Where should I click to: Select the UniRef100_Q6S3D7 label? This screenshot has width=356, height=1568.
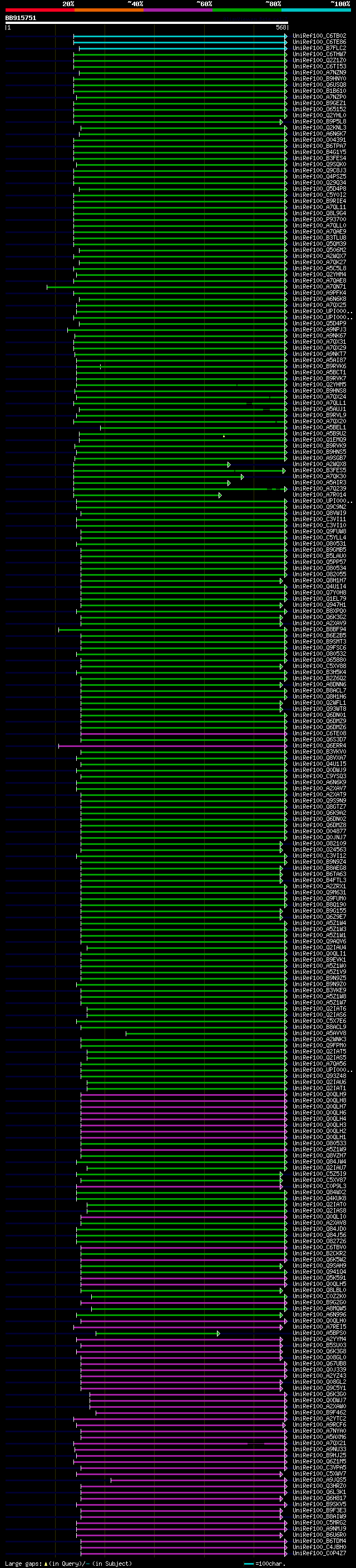click(319, 740)
